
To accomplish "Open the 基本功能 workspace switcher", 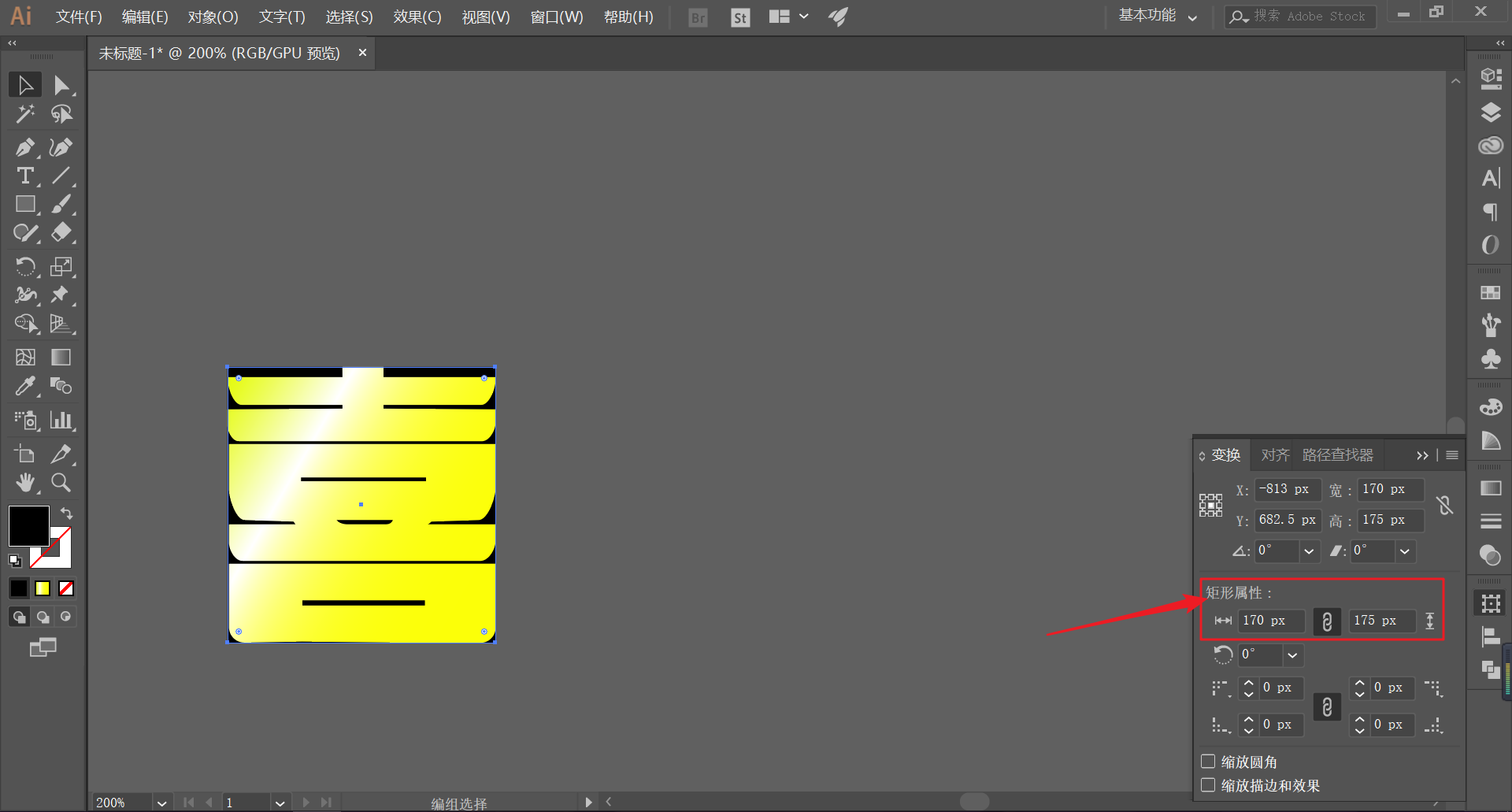I will 1158,16.
